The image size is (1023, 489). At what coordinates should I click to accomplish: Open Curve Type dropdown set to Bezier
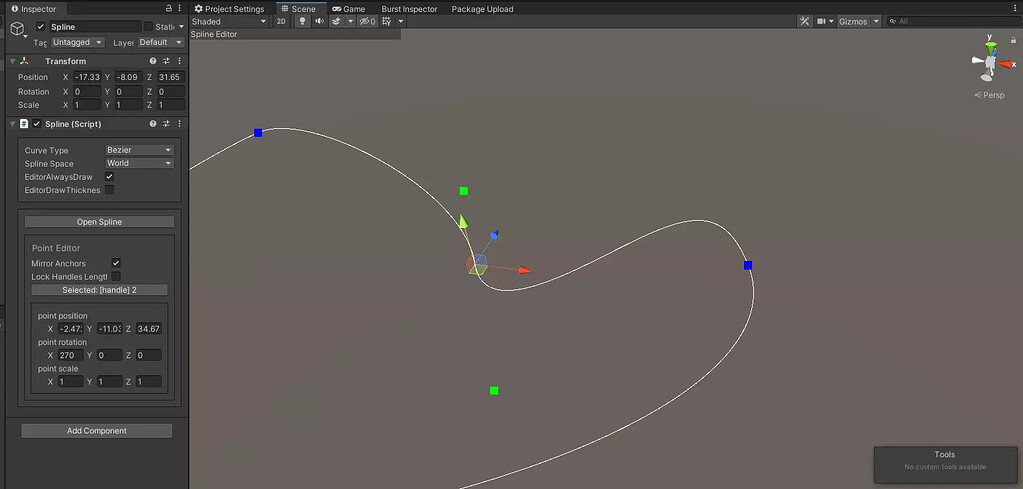(140, 150)
